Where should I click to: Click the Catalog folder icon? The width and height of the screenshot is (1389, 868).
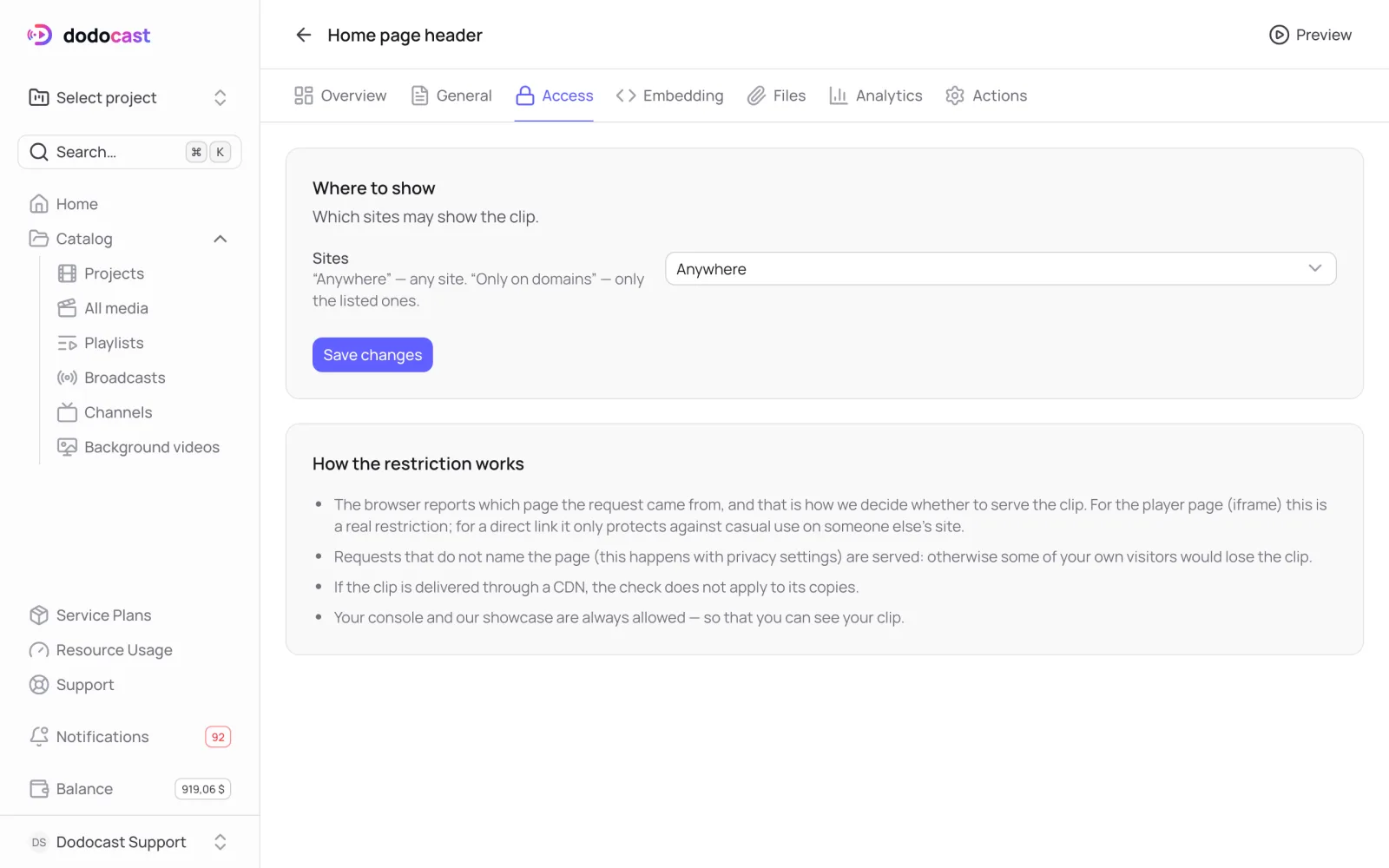coord(39,239)
